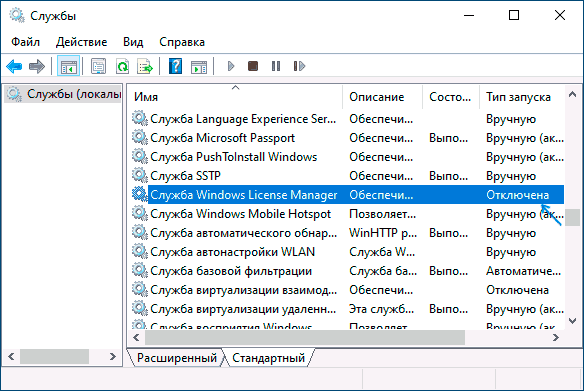584x391 pixels.
Task: Click tree pane horizontal scroll right arrow
Action: 113,356
